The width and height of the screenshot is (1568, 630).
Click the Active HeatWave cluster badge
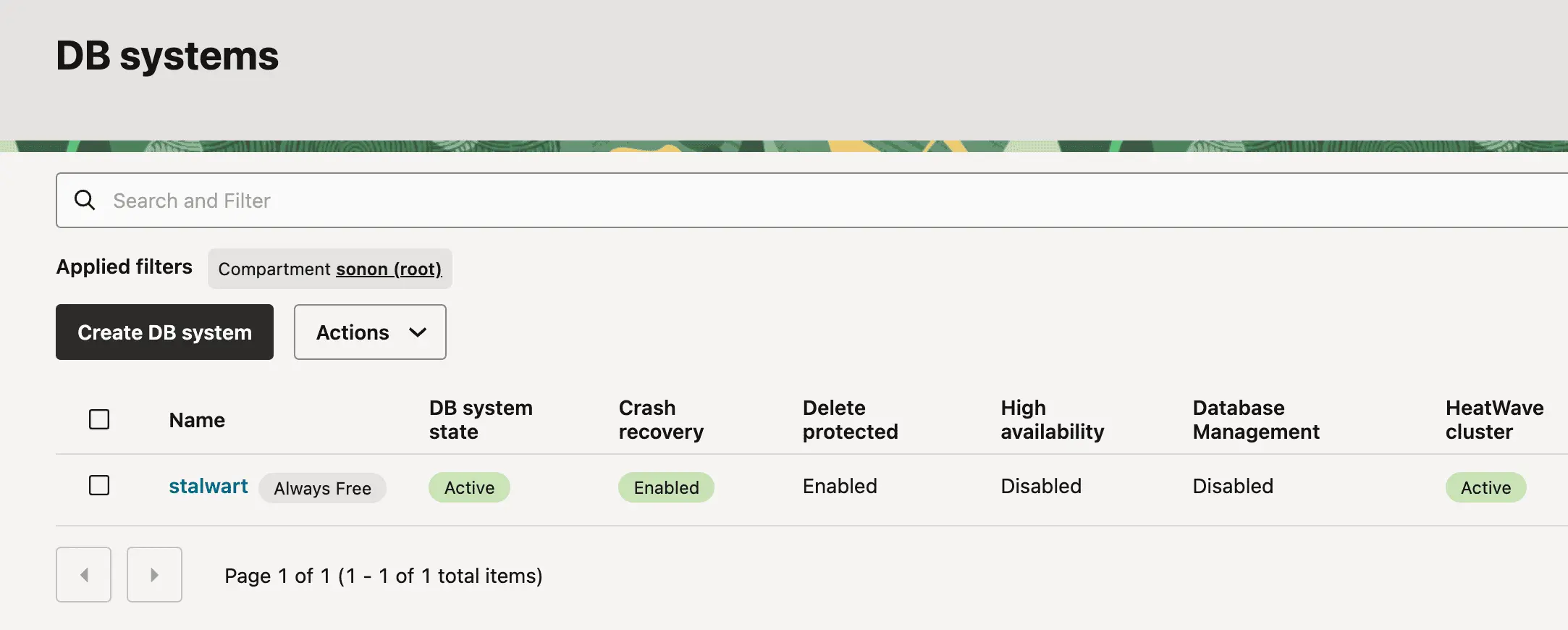(1485, 487)
